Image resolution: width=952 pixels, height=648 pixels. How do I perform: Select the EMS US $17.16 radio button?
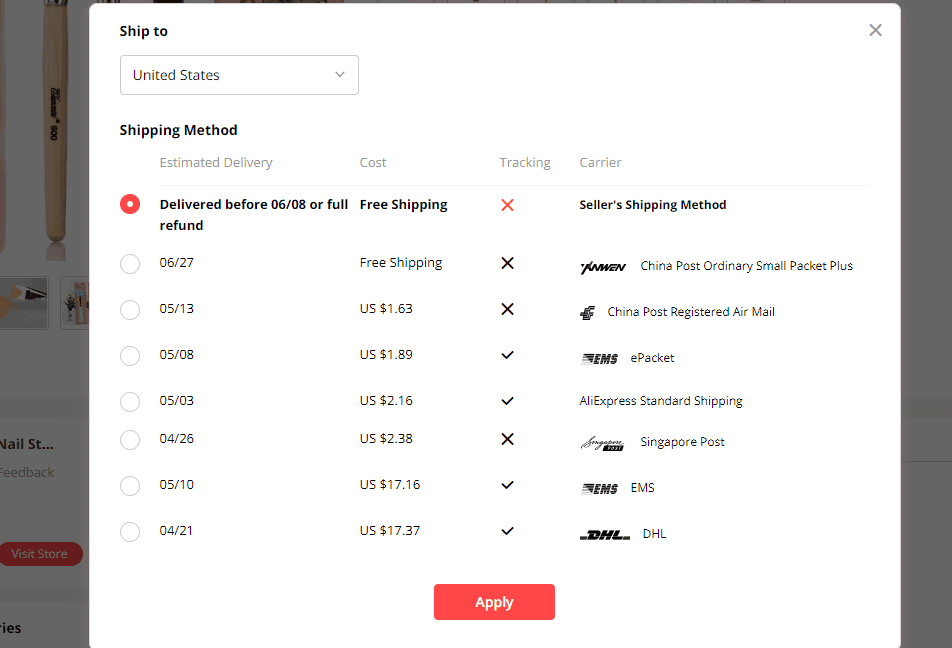pos(130,486)
